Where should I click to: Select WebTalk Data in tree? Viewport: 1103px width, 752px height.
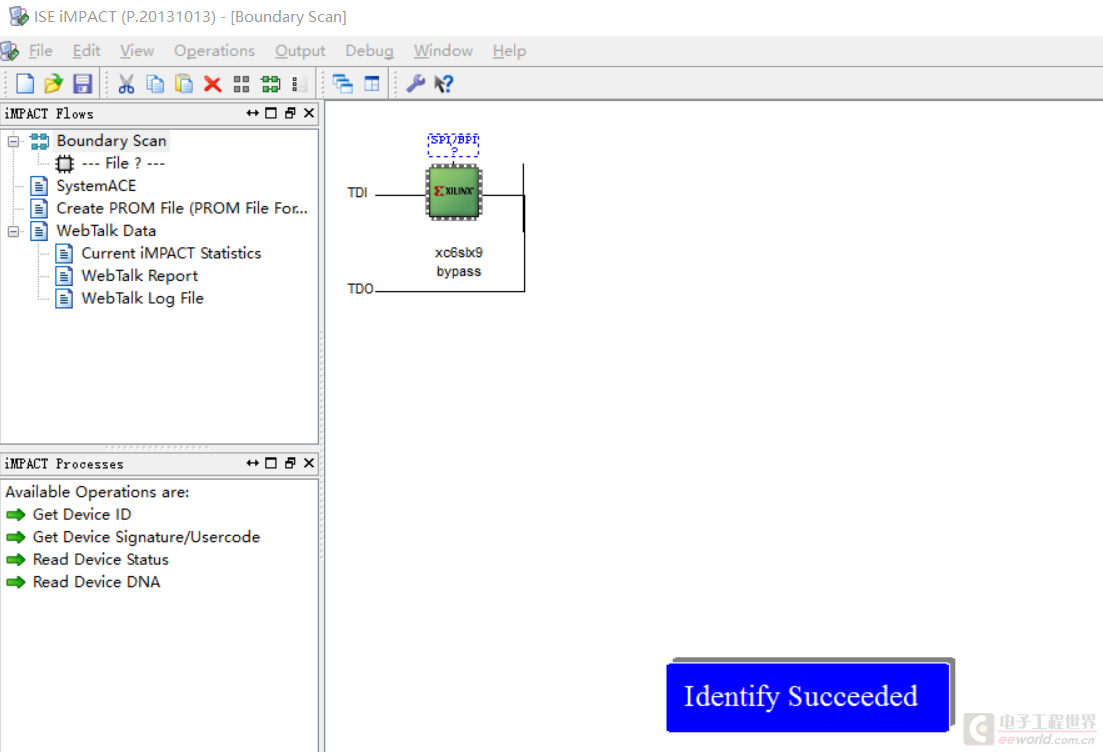[x=106, y=231]
